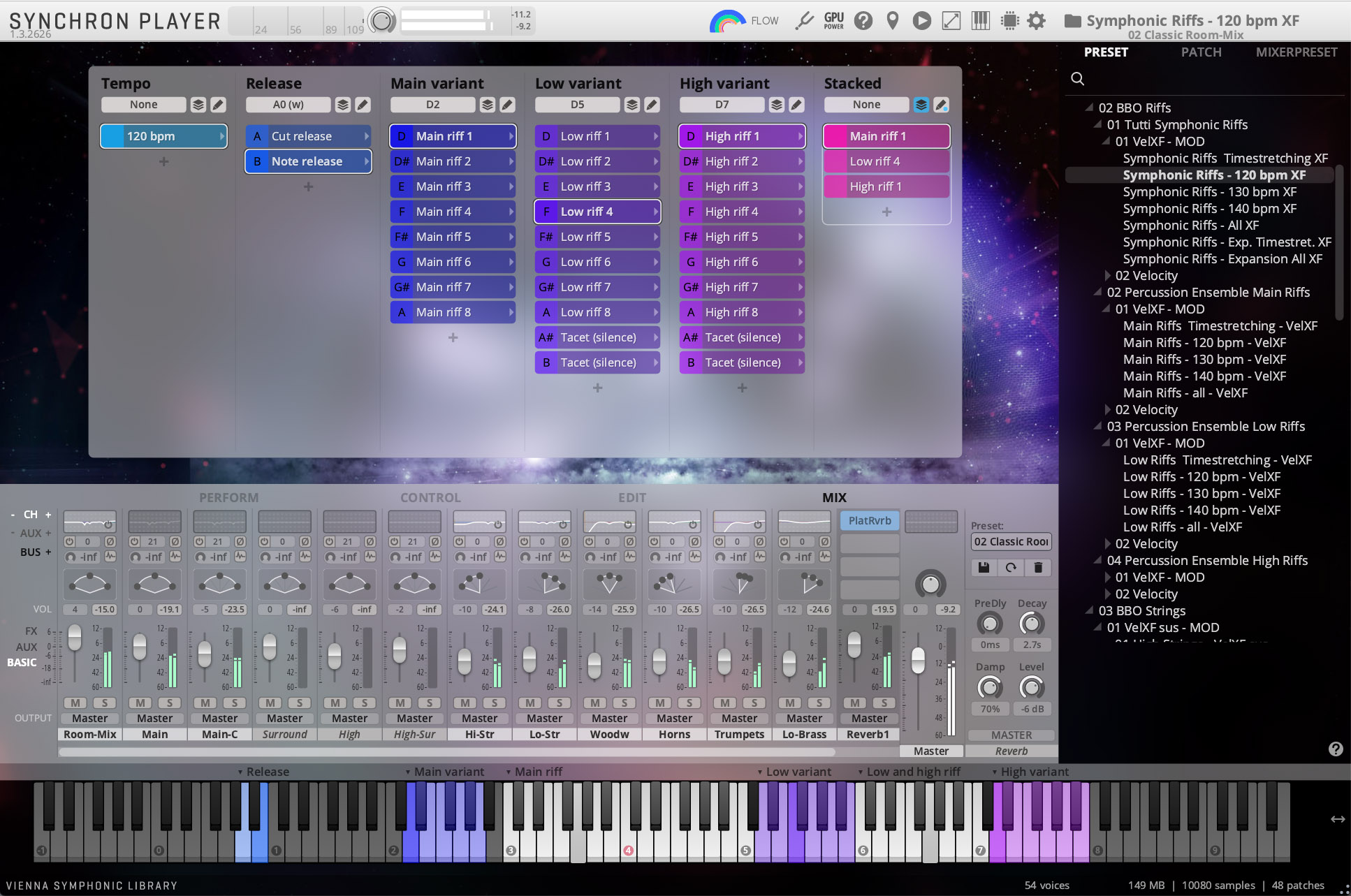Select Symphonic Riffs - 130 bpm XF preset
This screenshot has width=1351, height=896.
pos(1209,192)
